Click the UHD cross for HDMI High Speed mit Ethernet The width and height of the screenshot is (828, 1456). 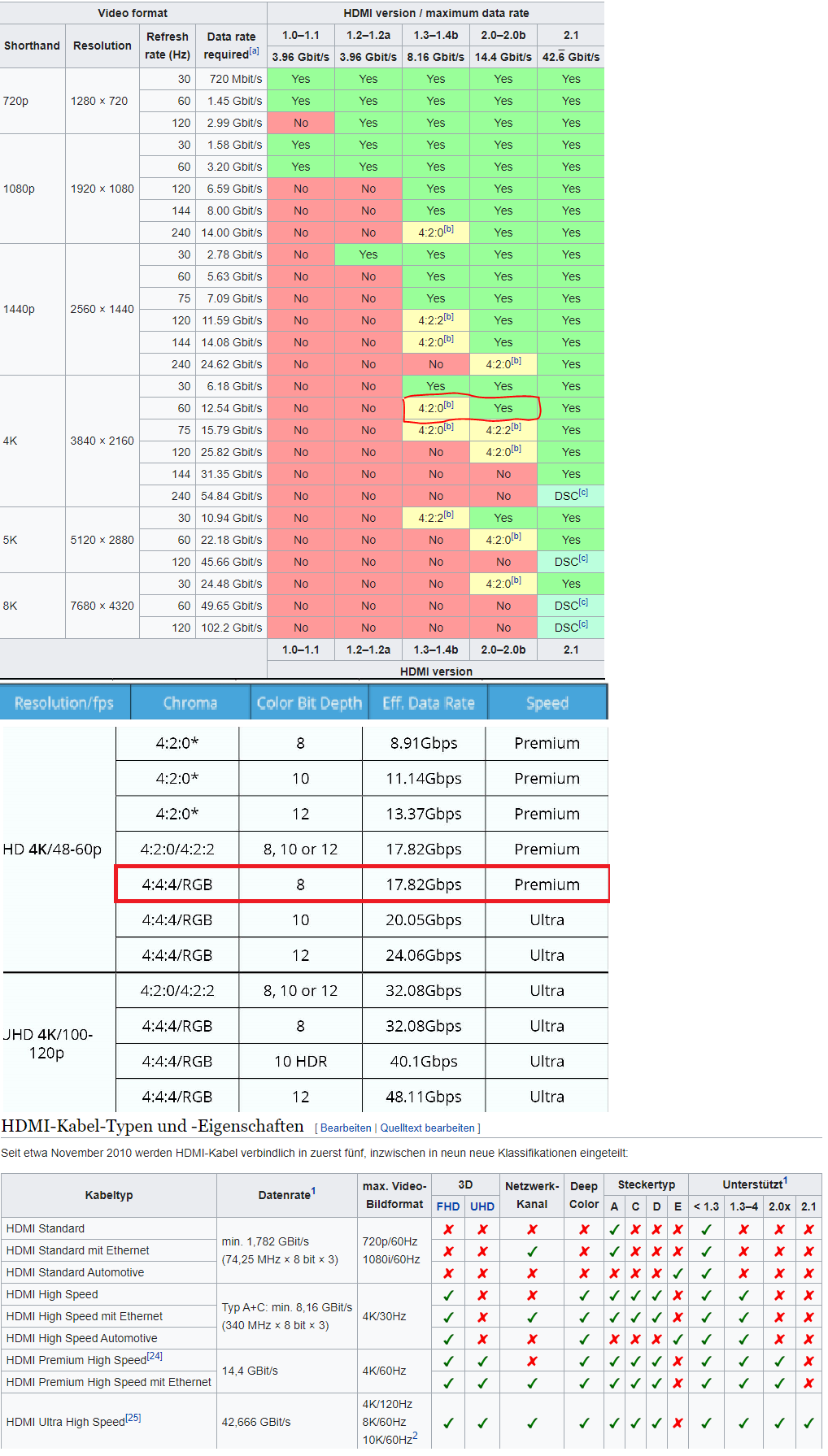482,1317
